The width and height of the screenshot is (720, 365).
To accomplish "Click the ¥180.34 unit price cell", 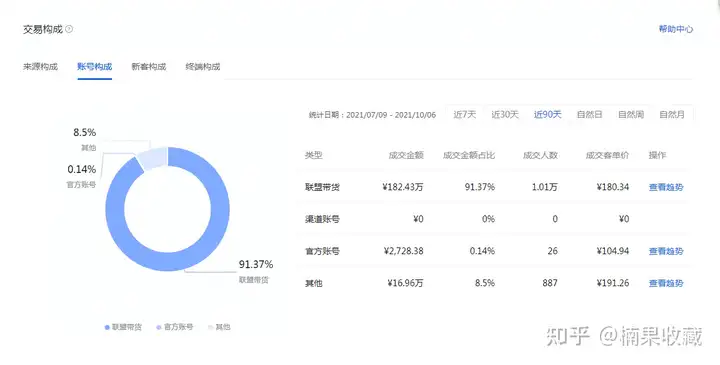I will [x=613, y=187].
